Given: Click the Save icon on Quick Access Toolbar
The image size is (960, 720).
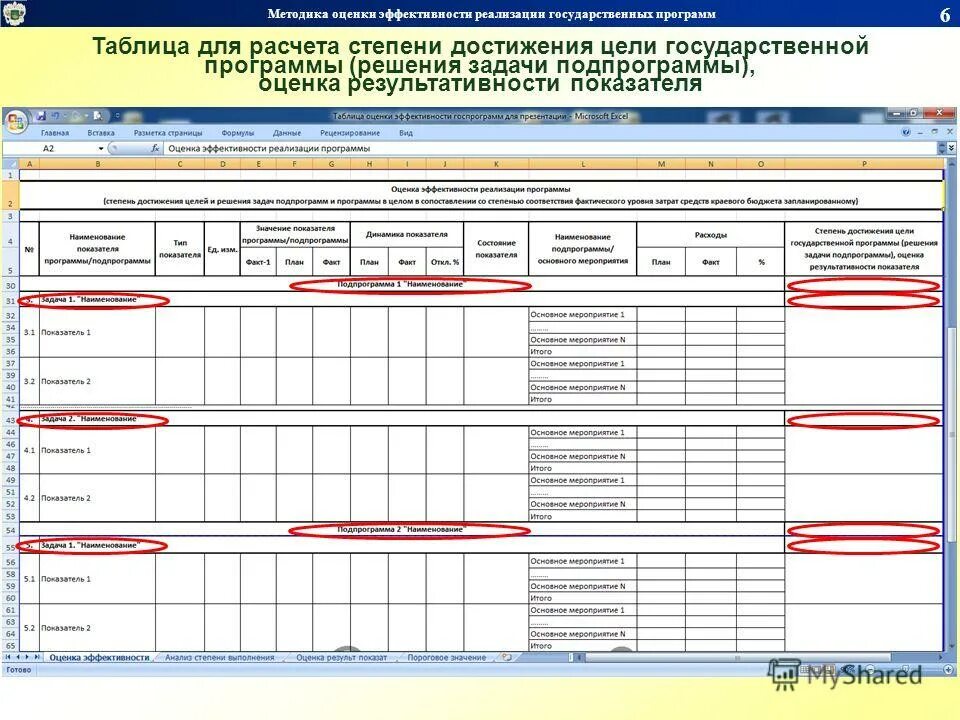Looking at the screenshot, I should click(x=41, y=115).
